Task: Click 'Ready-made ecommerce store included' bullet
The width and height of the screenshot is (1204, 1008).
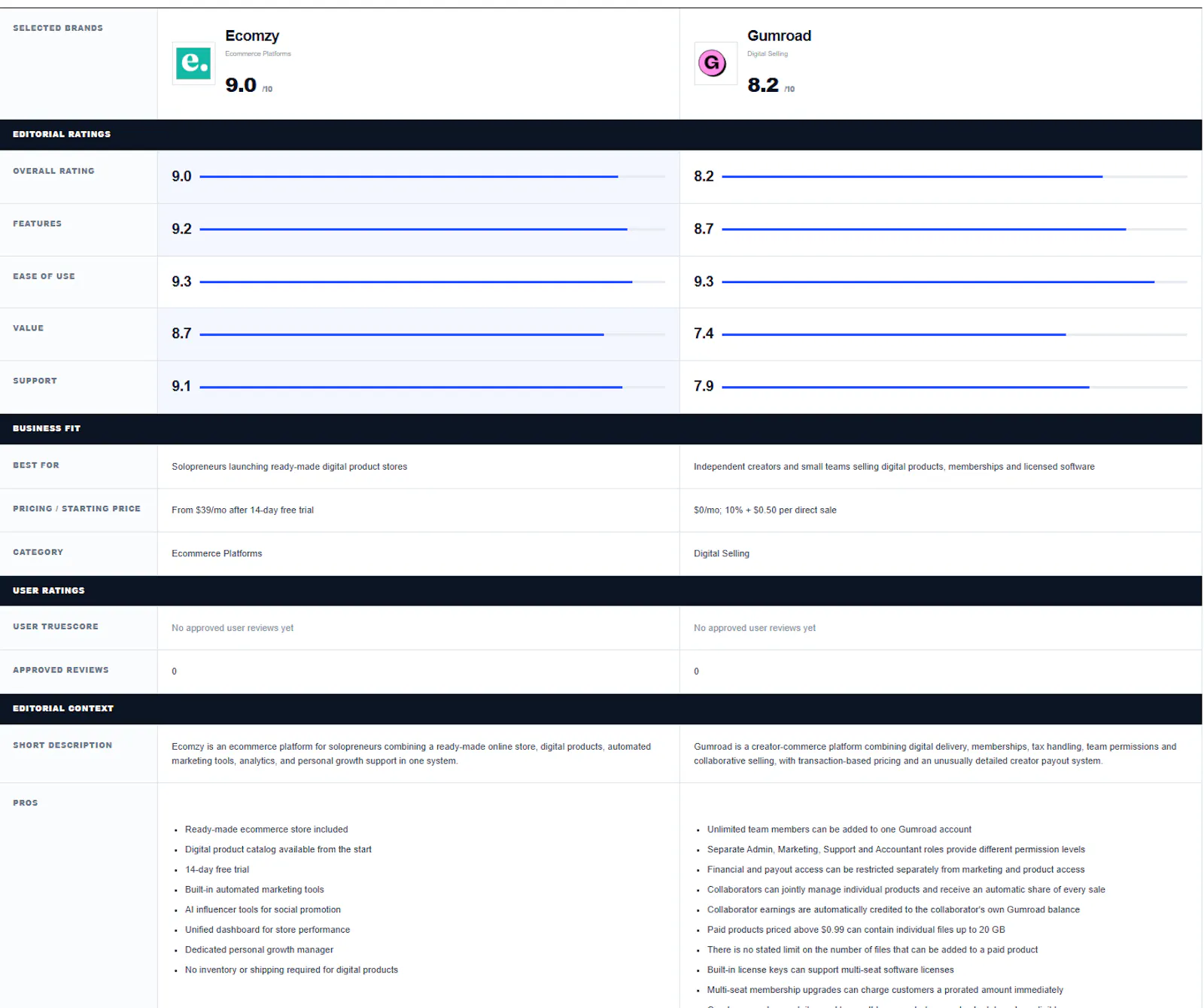Action: pyautogui.click(x=266, y=830)
